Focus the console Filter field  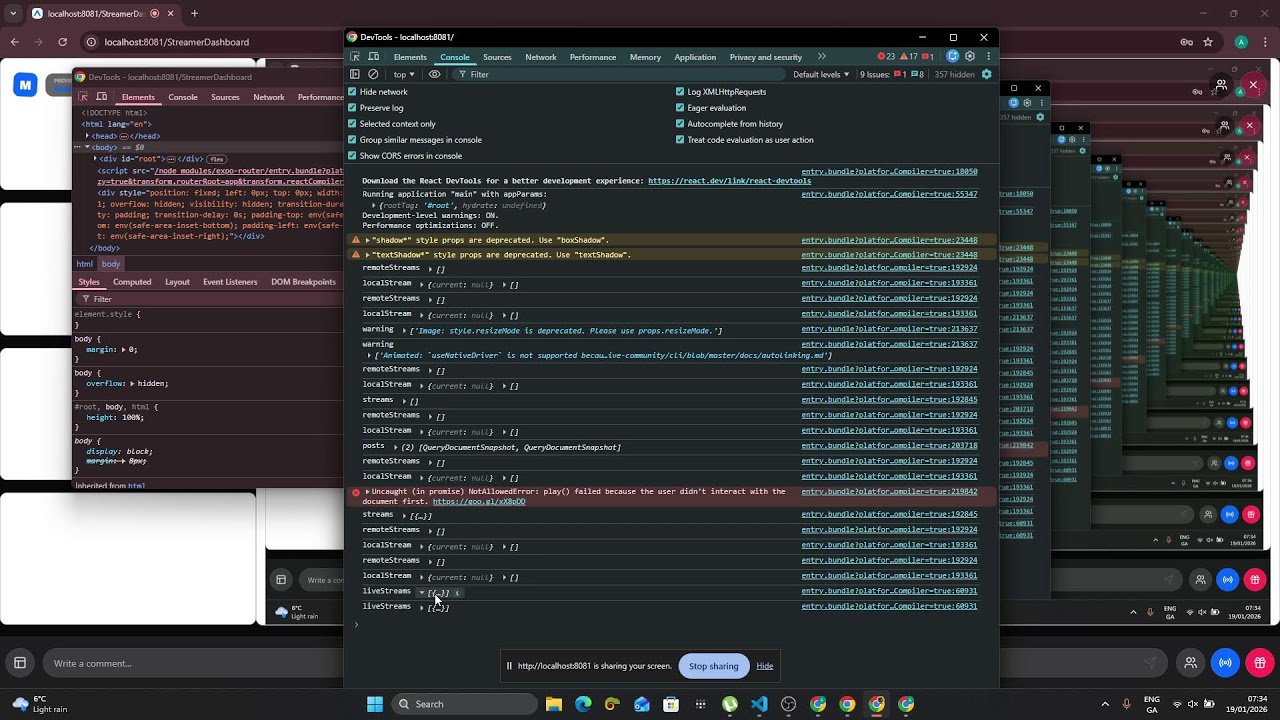[x=620, y=74]
